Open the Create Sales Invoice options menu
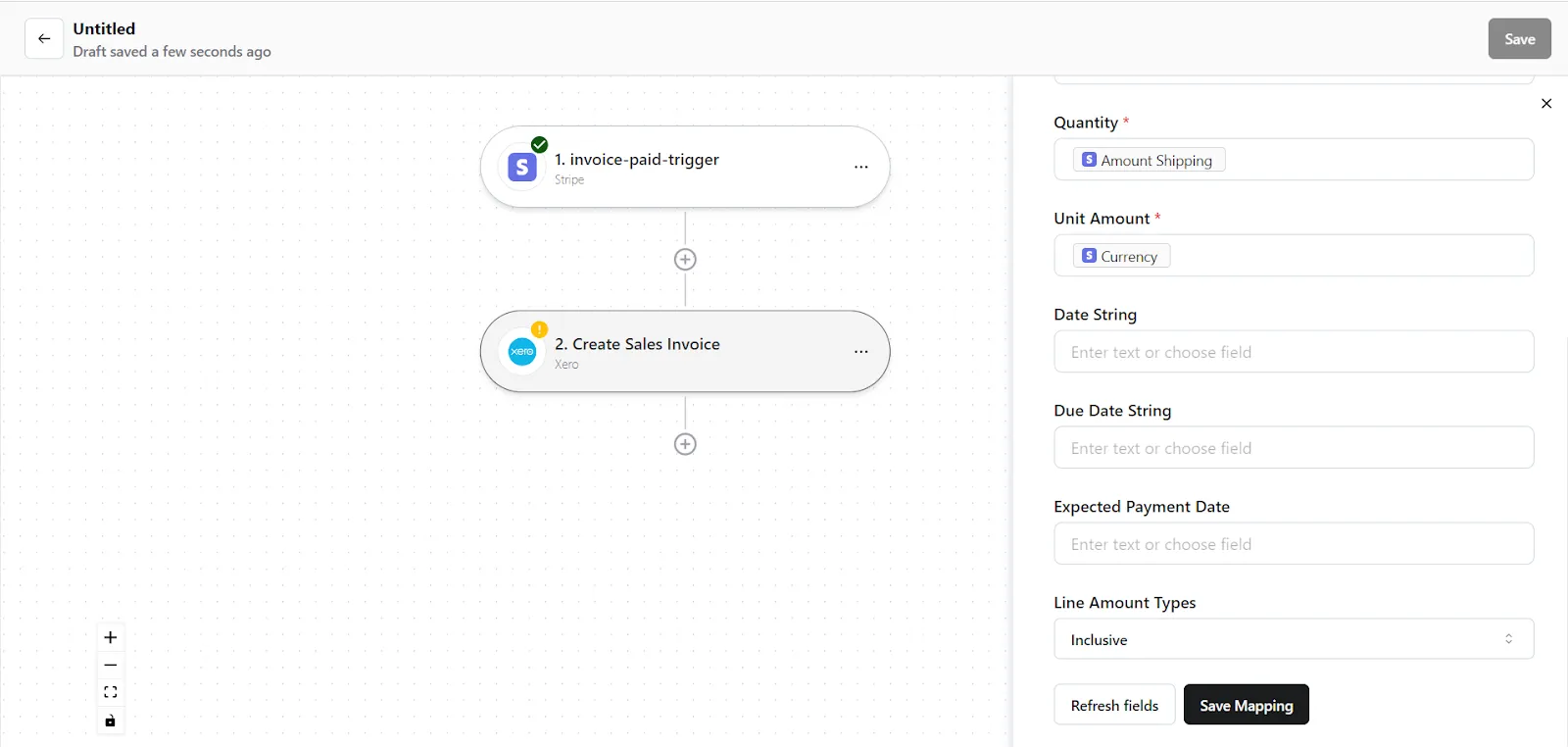This screenshot has height=747, width=1568. coord(861,351)
